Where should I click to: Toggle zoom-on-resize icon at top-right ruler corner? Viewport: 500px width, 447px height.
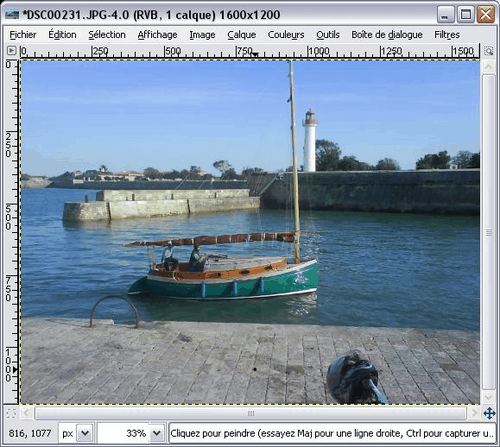point(488,51)
